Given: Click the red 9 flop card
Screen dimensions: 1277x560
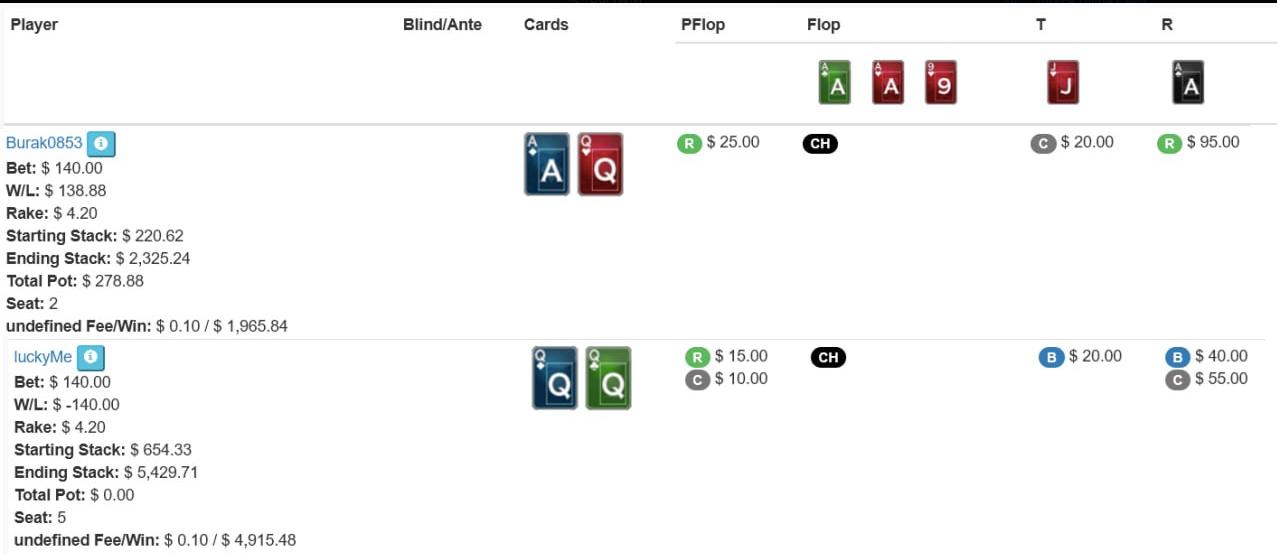Looking at the screenshot, I should click(940, 83).
